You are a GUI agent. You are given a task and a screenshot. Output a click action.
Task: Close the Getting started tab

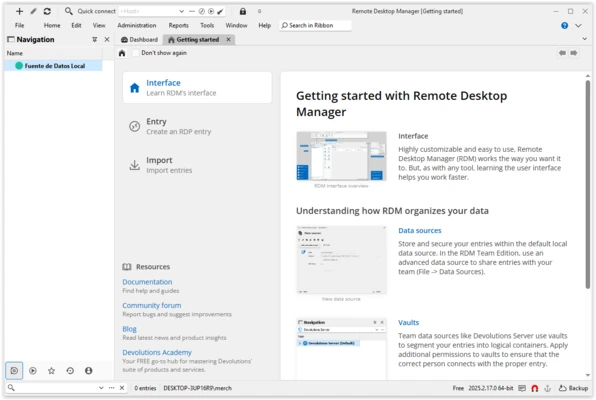click(228, 40)
